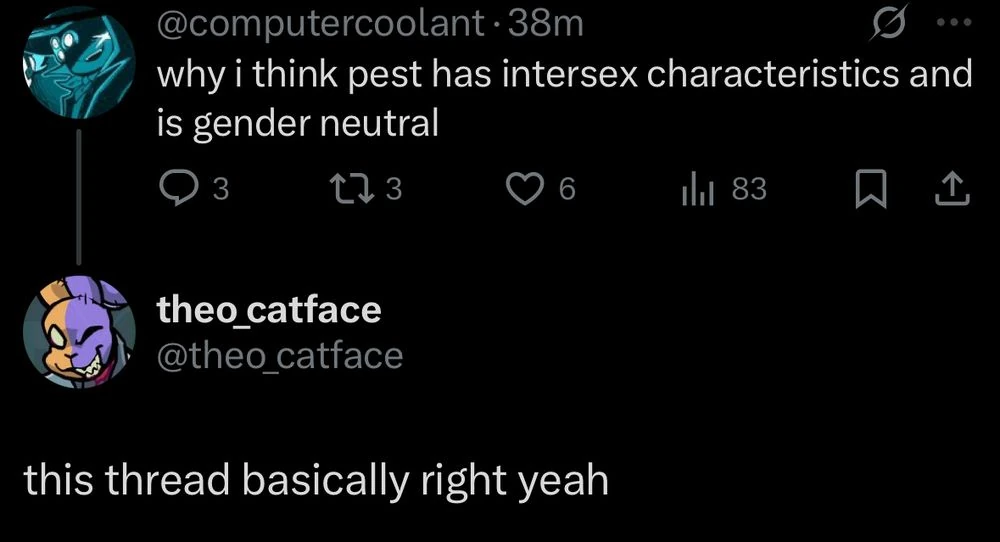Click the view count 83
1000x542 pixels.
coord(750,189)
